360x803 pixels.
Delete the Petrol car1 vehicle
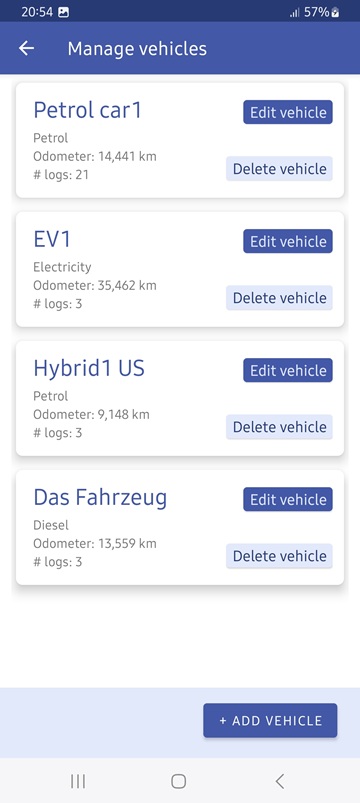[x=280, y=168]
